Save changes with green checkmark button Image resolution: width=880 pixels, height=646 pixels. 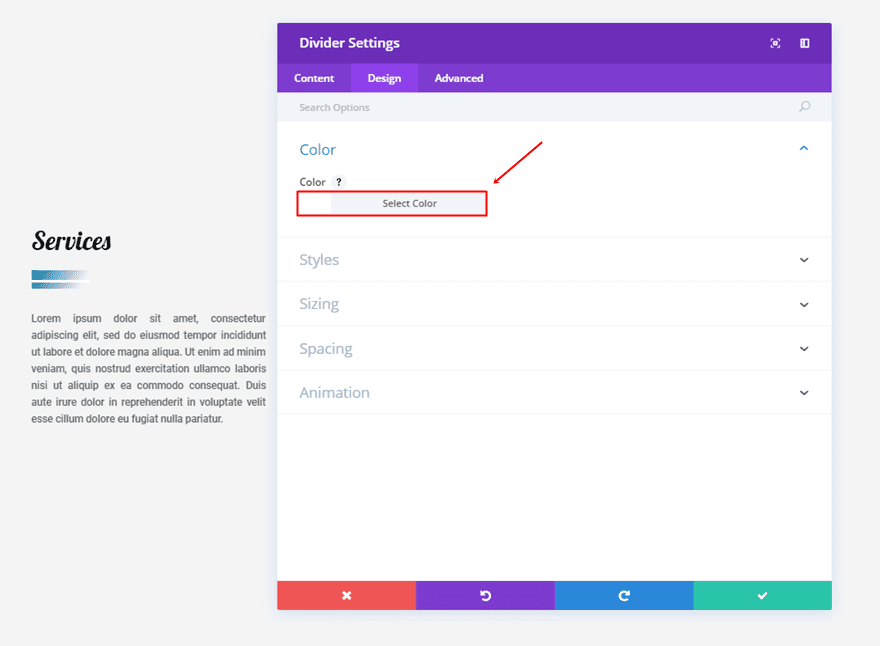pos(762,595)
